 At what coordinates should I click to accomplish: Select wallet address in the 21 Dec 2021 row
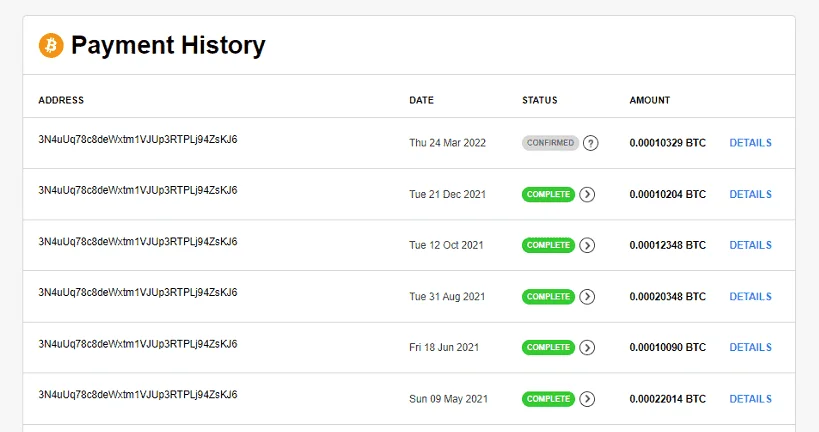tap(138, 190)
